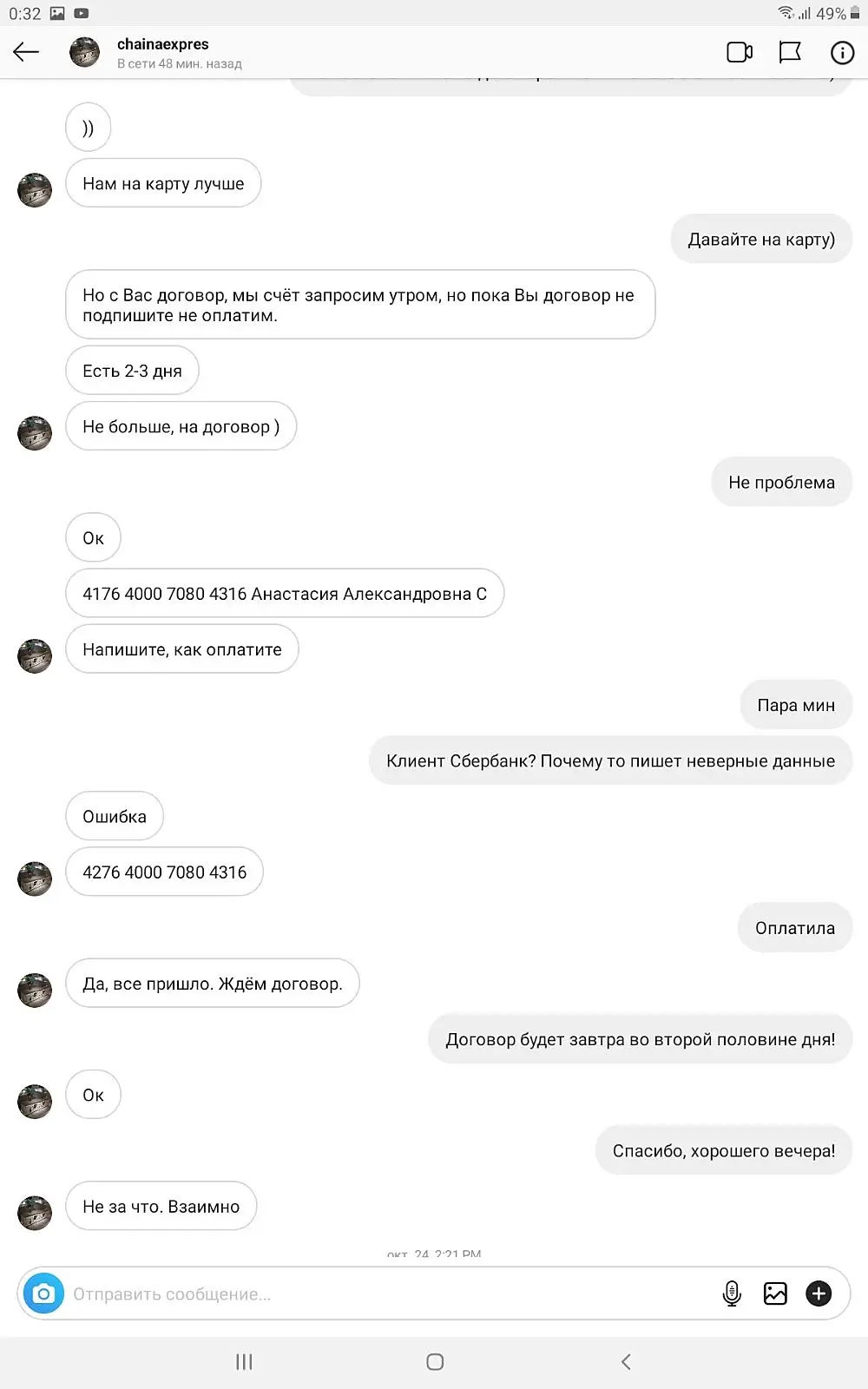Tap sender avatar beside 'Ошибка' messages
Image resolution: width=868 pixels, height=1389 pixels.
tap(35, 879)
